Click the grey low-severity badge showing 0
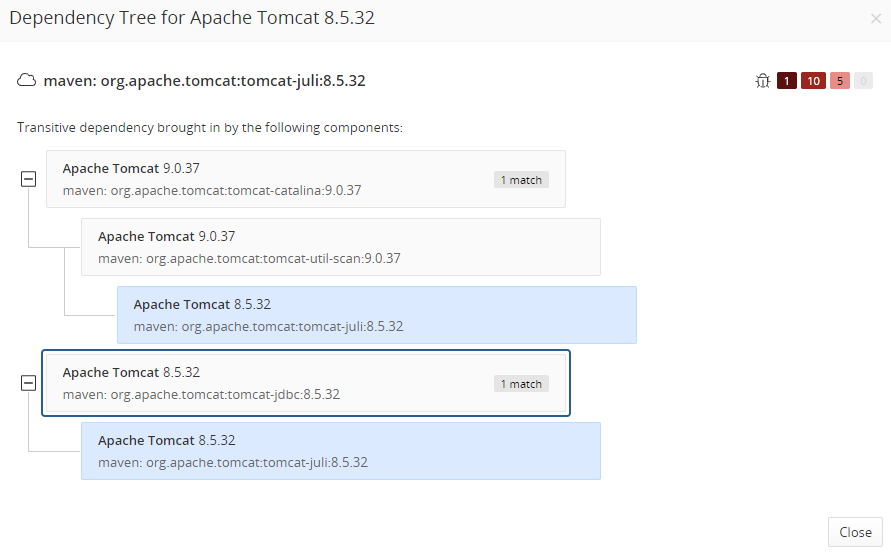Screen dimensions: 891x554 click(863, 81)
